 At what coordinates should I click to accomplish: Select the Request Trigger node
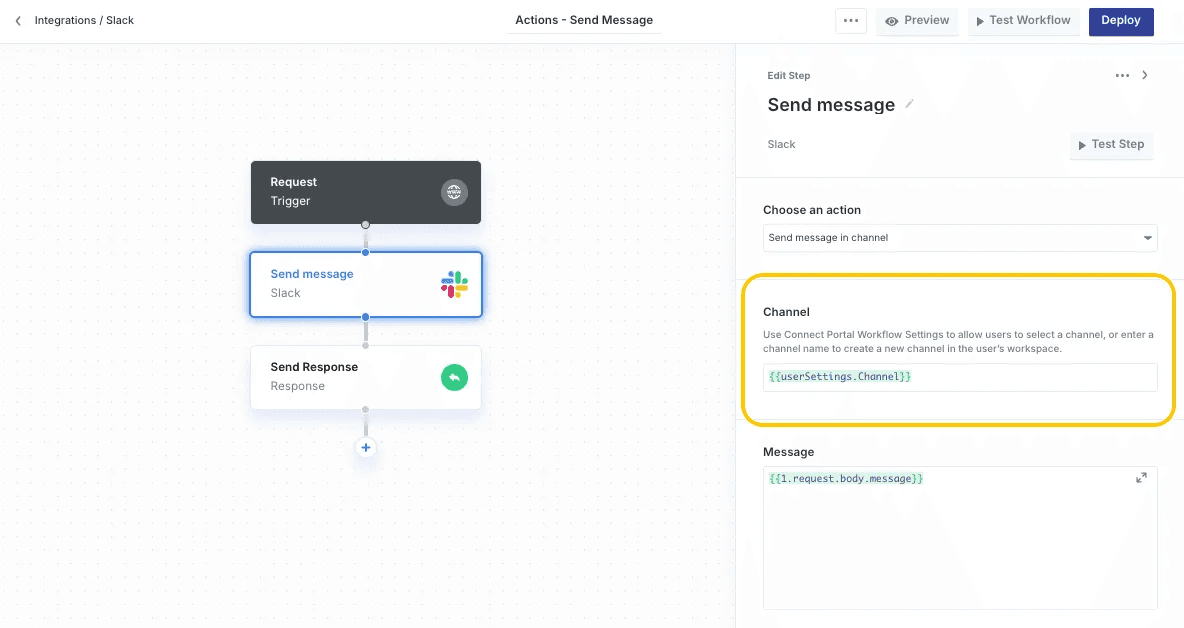pyautogui.click(x=350, y=192)
